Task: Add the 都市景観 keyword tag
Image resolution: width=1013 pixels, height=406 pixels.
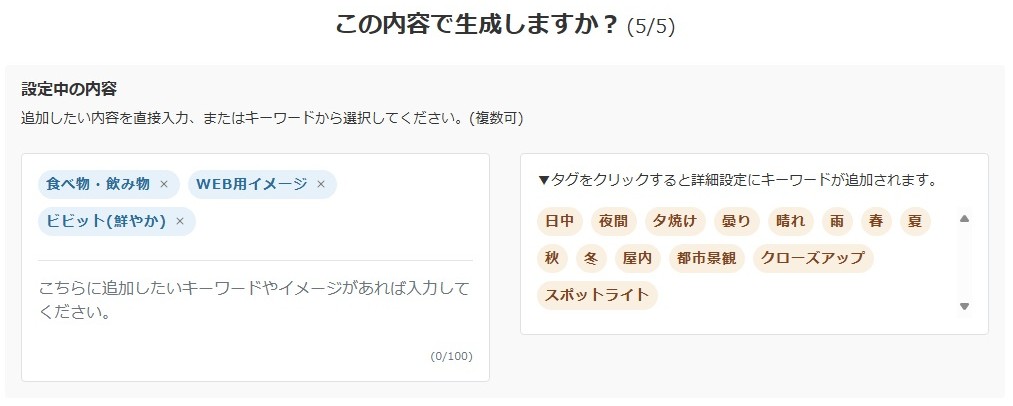Action: click(706, 258)
